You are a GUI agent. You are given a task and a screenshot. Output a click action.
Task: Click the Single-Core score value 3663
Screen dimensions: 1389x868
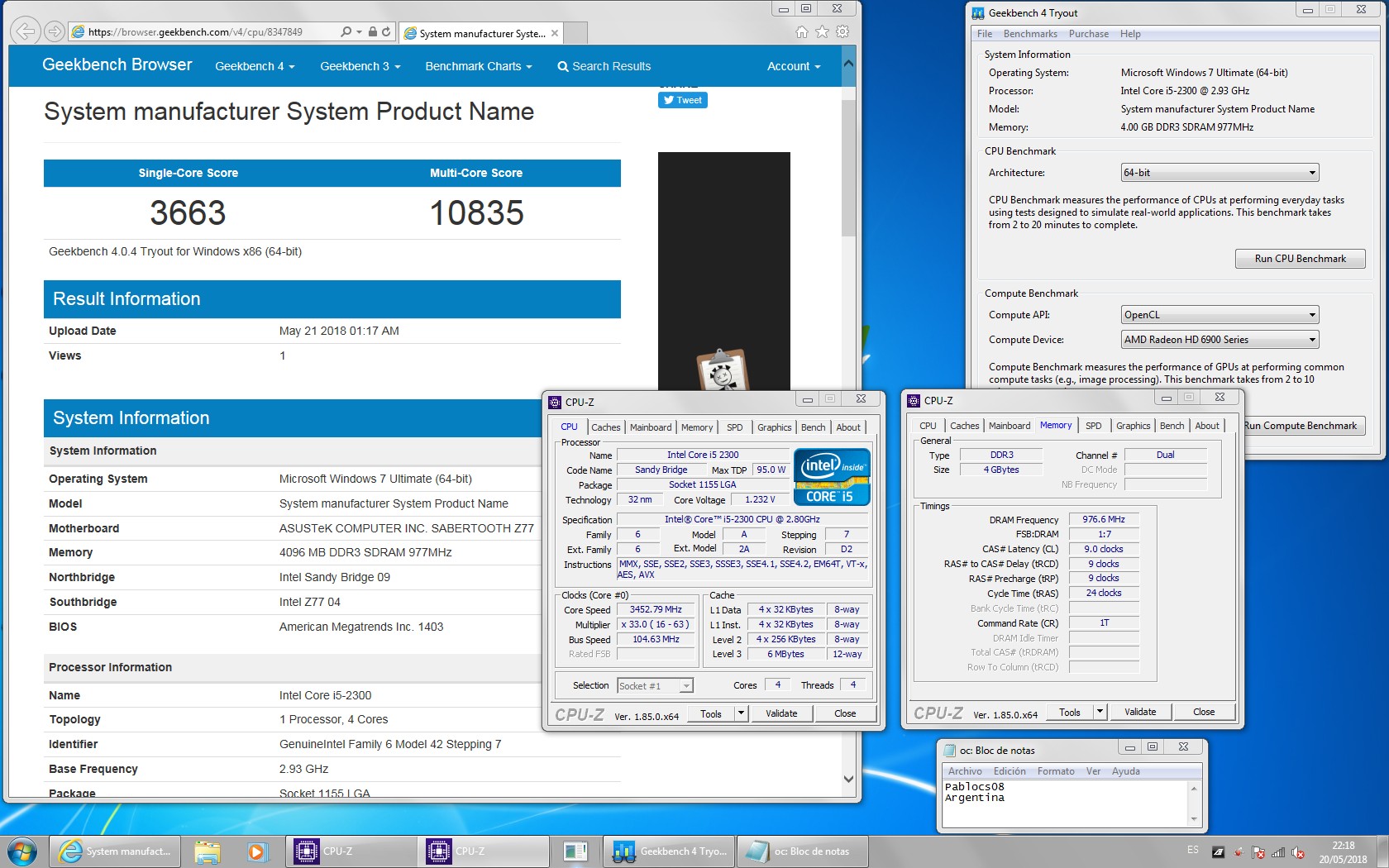(x=188, y=213)
